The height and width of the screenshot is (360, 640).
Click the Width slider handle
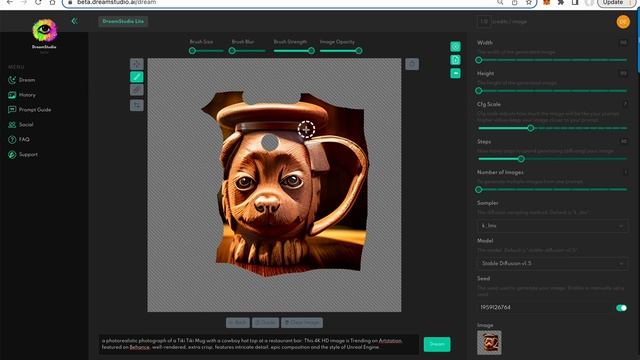tap(479, 60)
